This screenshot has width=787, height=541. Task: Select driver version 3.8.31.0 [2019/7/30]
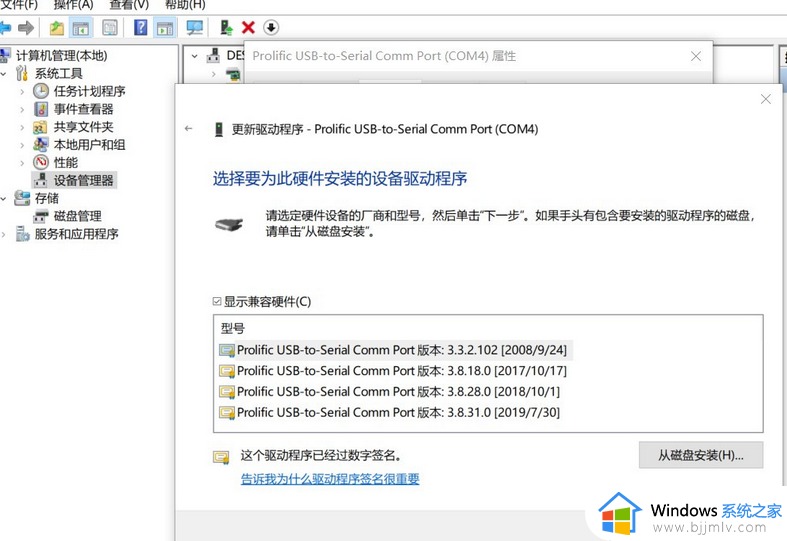[x=390, y=413]
